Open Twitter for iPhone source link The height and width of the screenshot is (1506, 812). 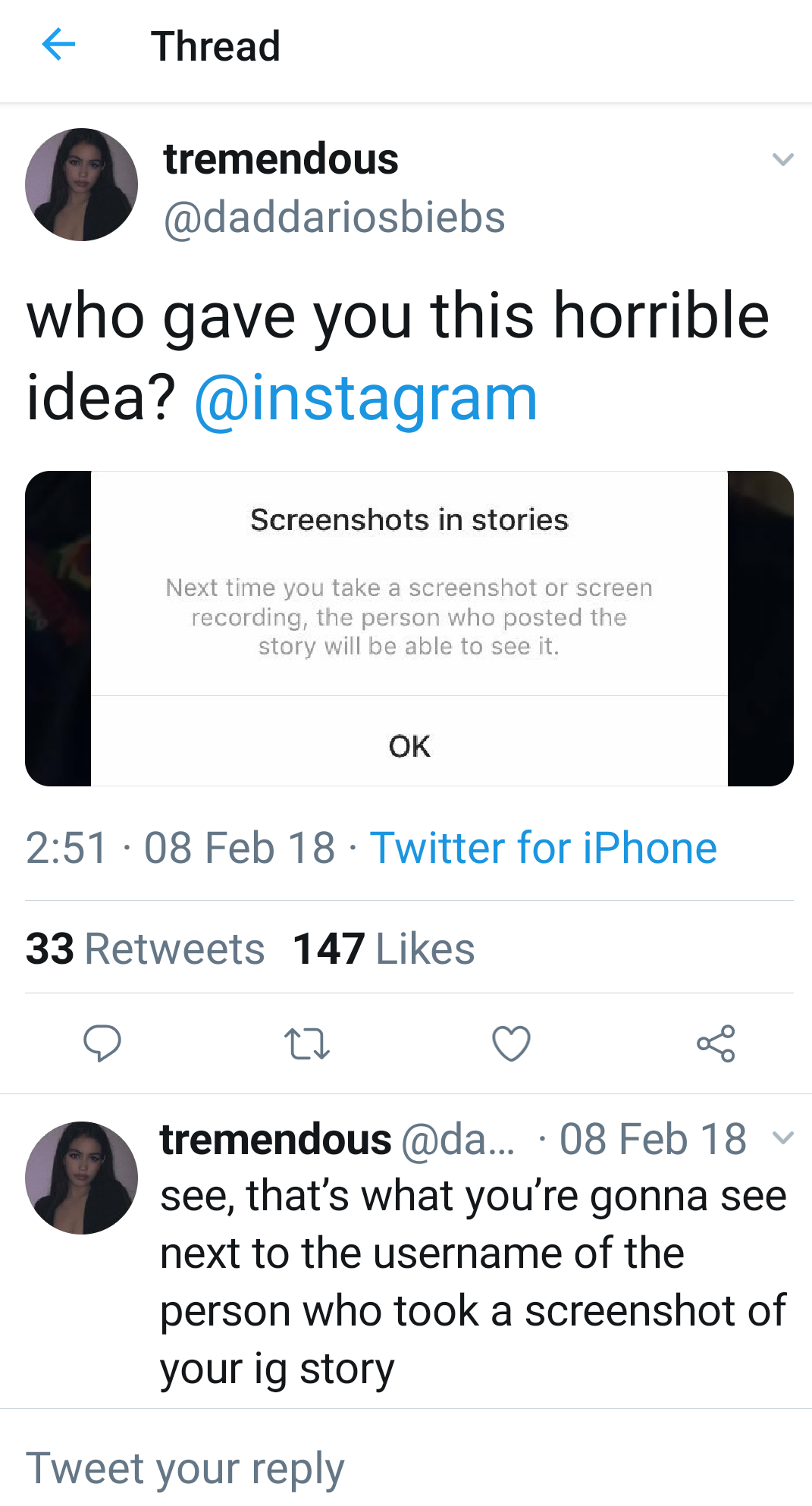tap(543, 847)
